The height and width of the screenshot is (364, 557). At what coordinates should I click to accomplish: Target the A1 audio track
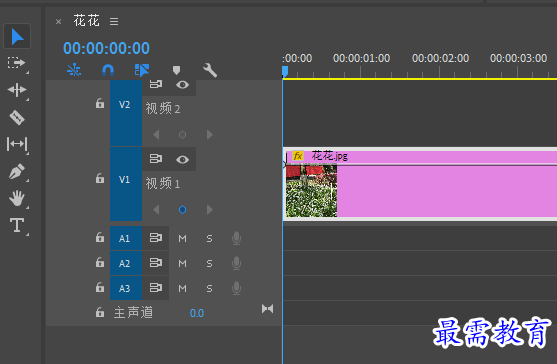pyautogui.click(x=126, y=238)
